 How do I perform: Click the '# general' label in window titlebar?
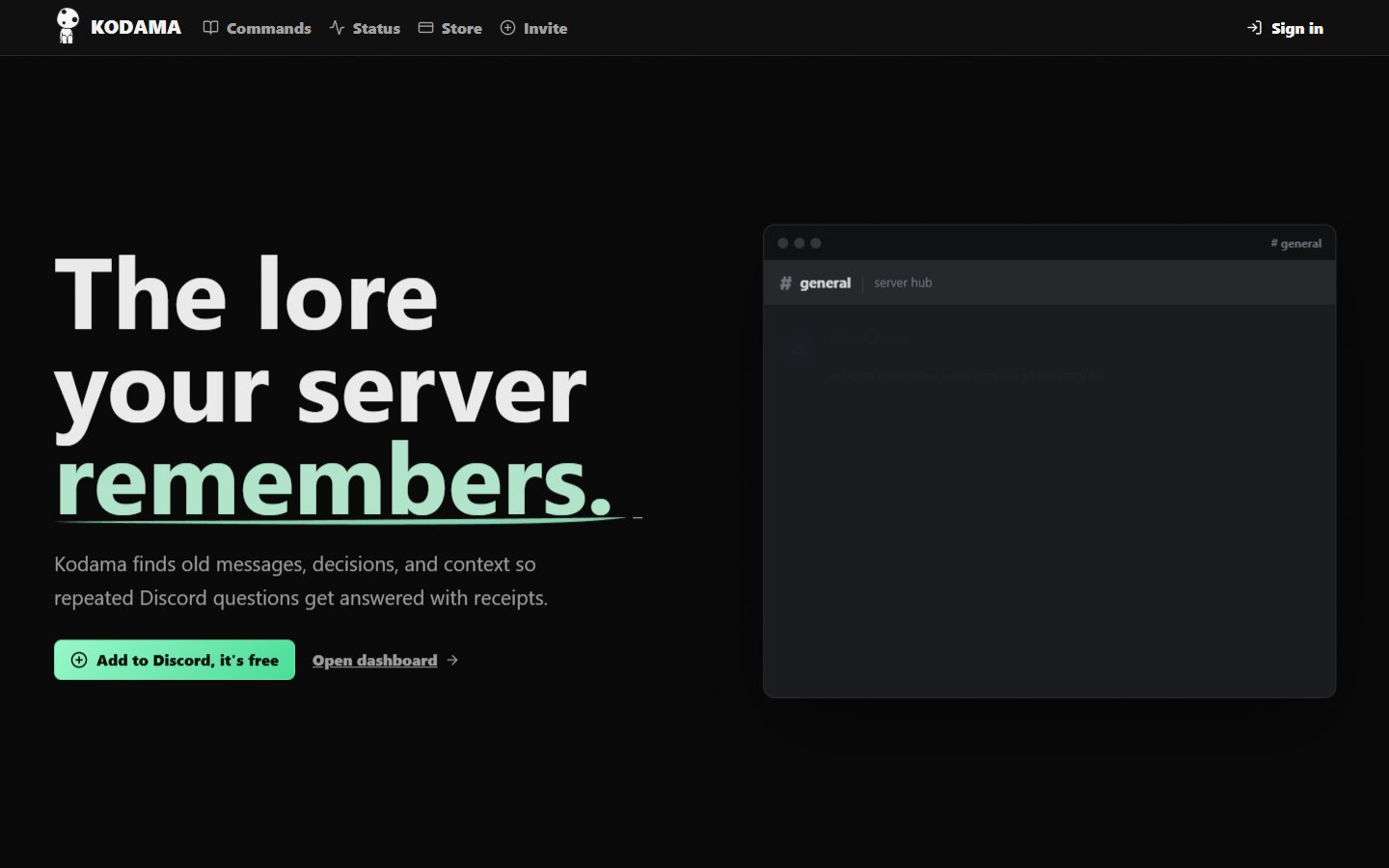(1295, 243)
